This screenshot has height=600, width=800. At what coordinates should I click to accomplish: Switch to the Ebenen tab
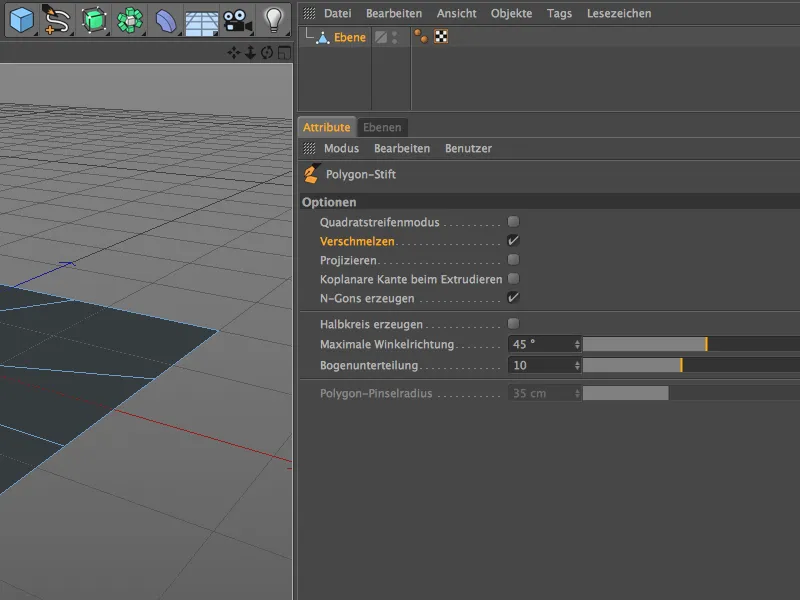tap(382, 127)
